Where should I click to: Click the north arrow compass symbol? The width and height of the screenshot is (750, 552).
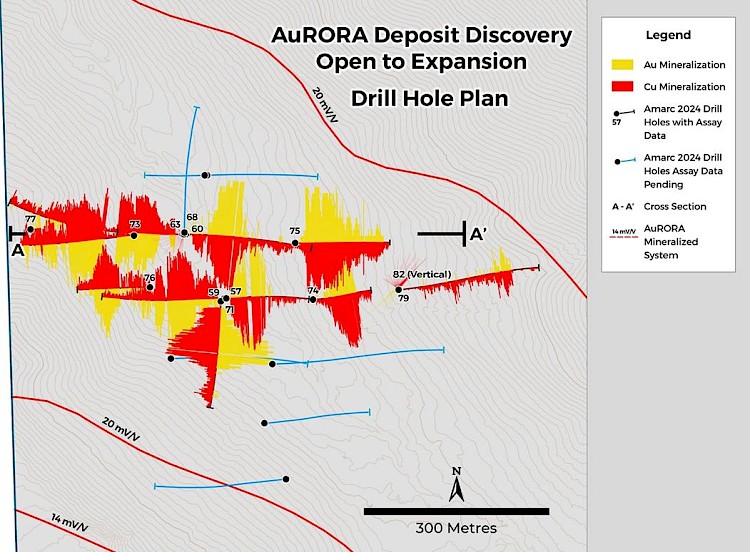456,487
